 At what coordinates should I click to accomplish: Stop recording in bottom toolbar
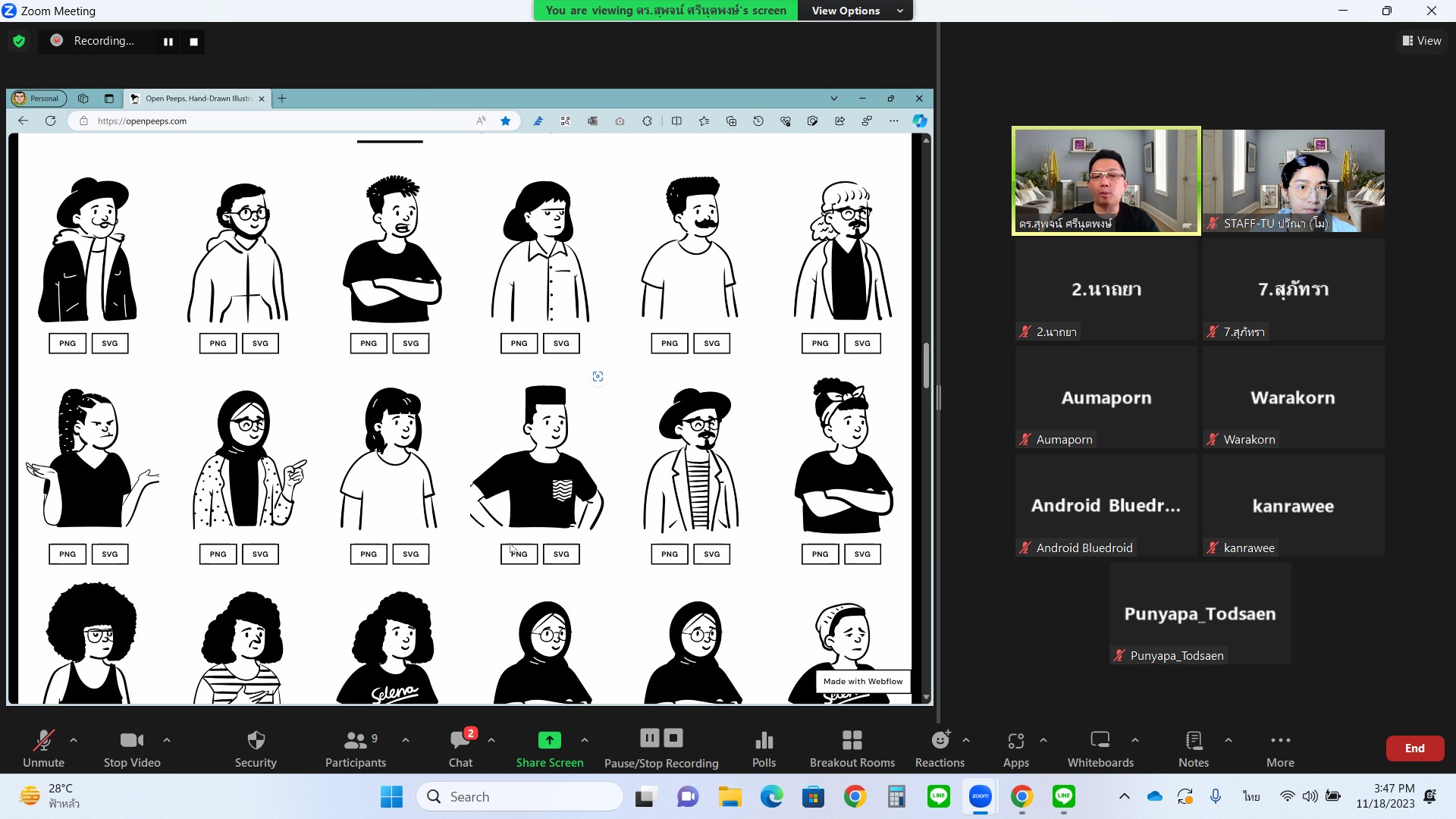pos(673,738)
